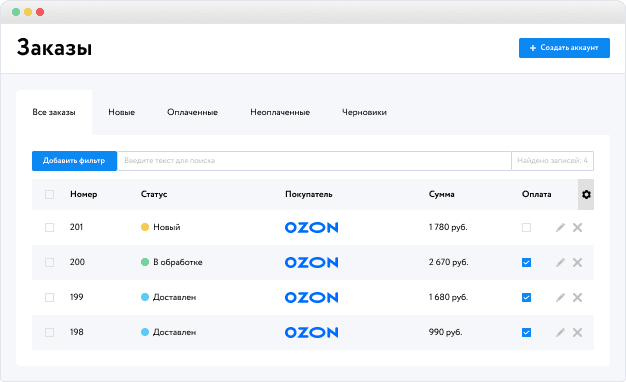Check the Оплата box for order 201
The image size is (626, 382).
coord(527,228)
